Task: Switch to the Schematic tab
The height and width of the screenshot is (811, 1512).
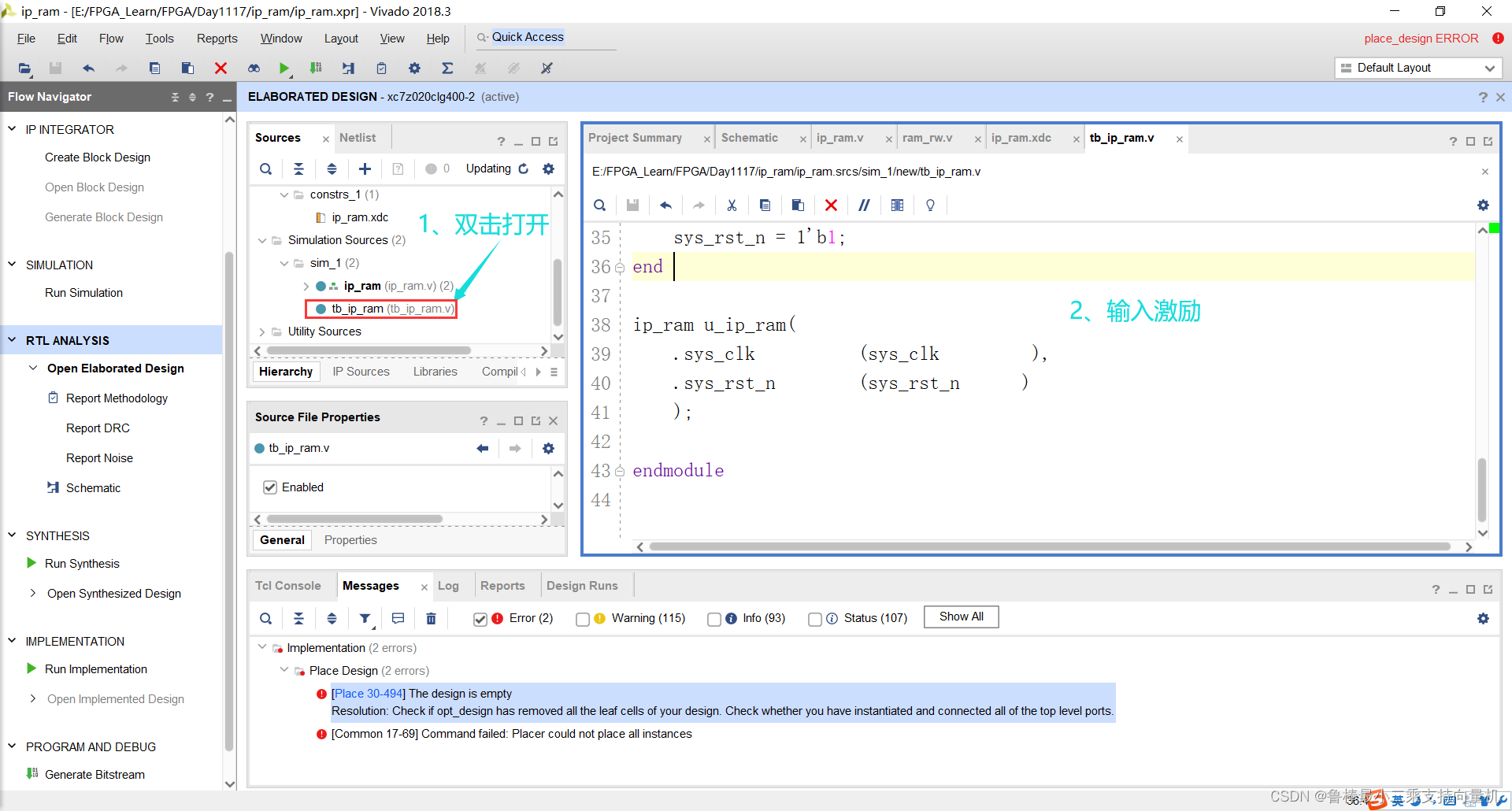Action: (750, 138)
